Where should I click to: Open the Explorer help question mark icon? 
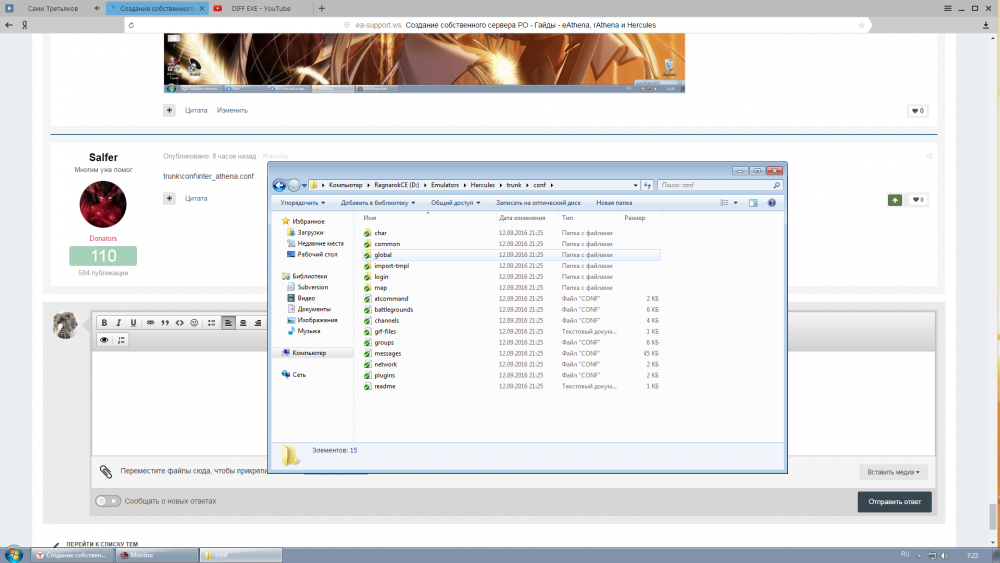click(772, 203)
